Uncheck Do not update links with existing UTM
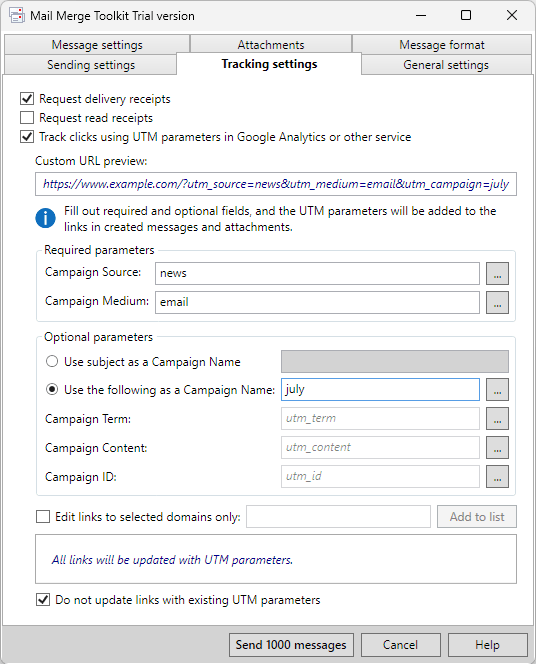536x664 pixels. (x=43, y=600)
